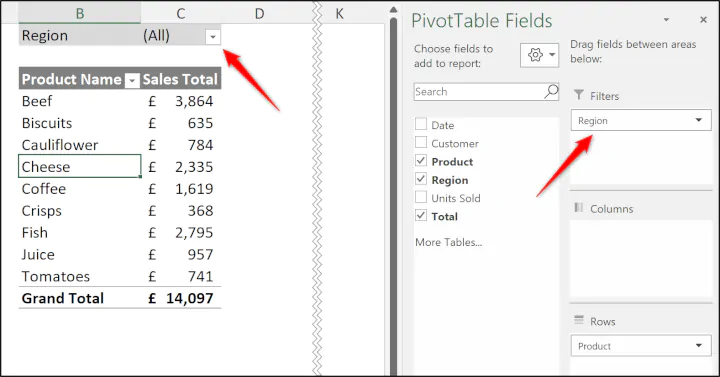The width and height of the screenshot is (720, 377).
Task: Click the Columns area icon
Action: click(579, 208)
